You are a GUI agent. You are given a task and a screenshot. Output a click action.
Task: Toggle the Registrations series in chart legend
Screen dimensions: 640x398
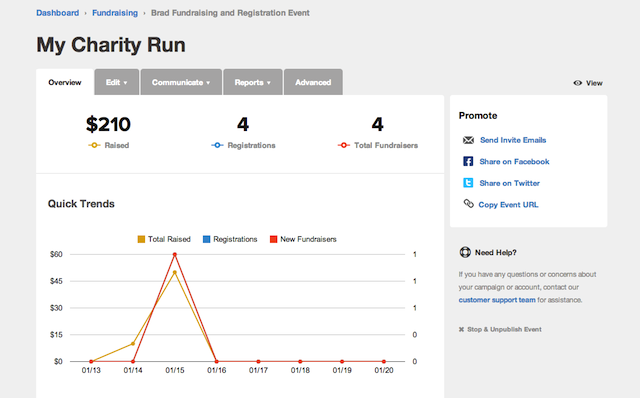[x=230, y=239]
